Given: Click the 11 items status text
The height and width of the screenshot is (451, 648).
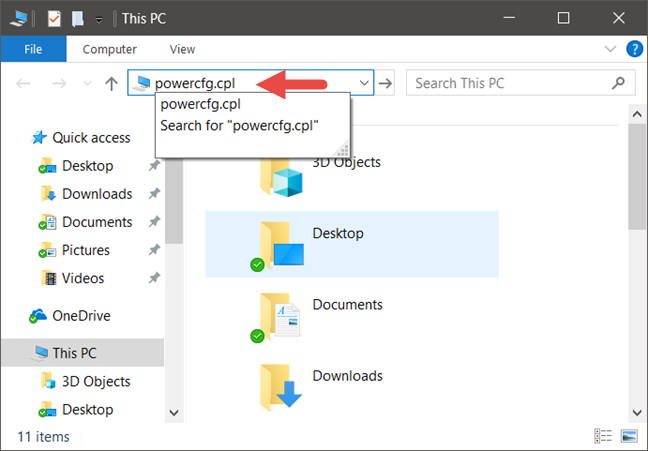Looking at the screenshot, I should tap(43, 437).
